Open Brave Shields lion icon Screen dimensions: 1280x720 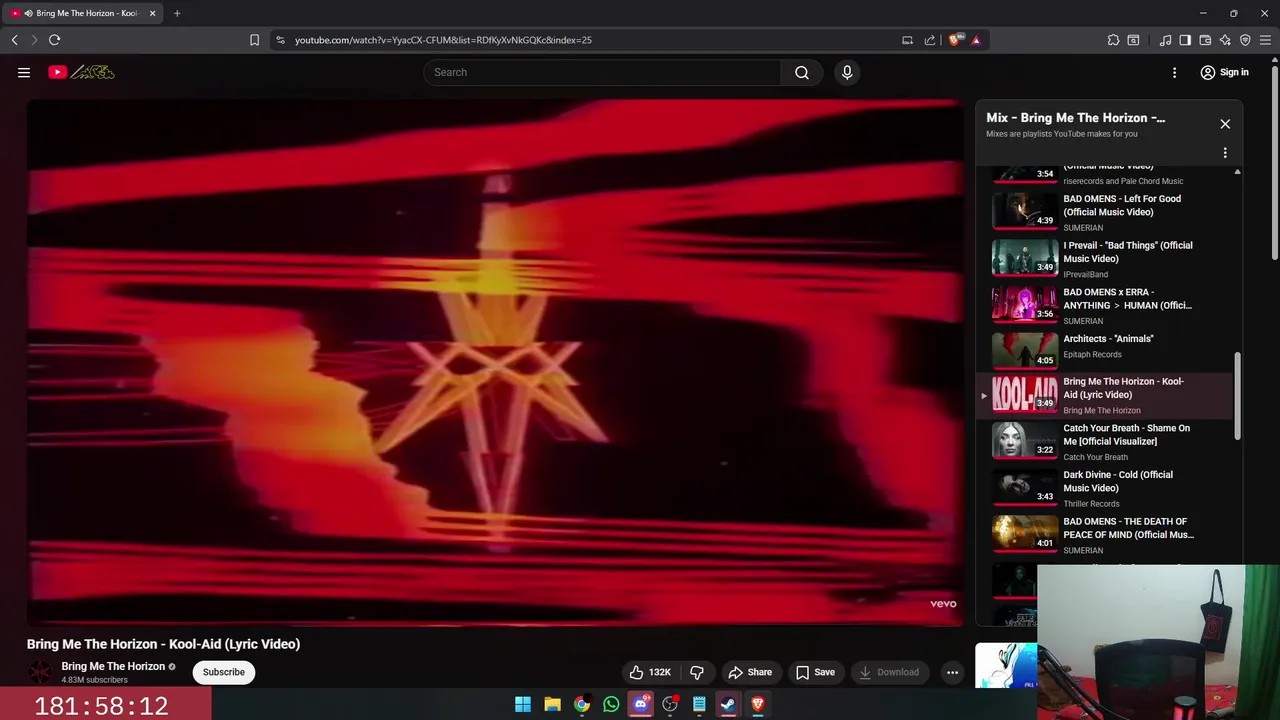954,40
